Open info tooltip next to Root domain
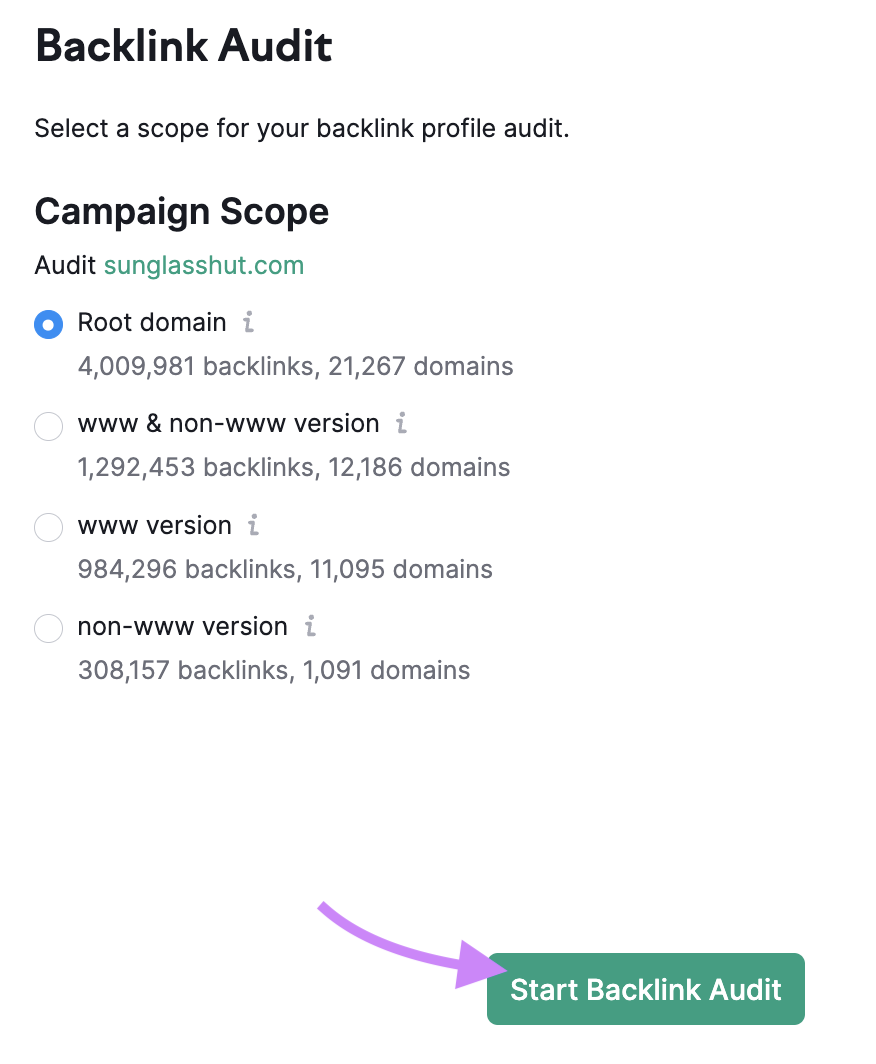 pyautogui.click(x=248, y=322)
